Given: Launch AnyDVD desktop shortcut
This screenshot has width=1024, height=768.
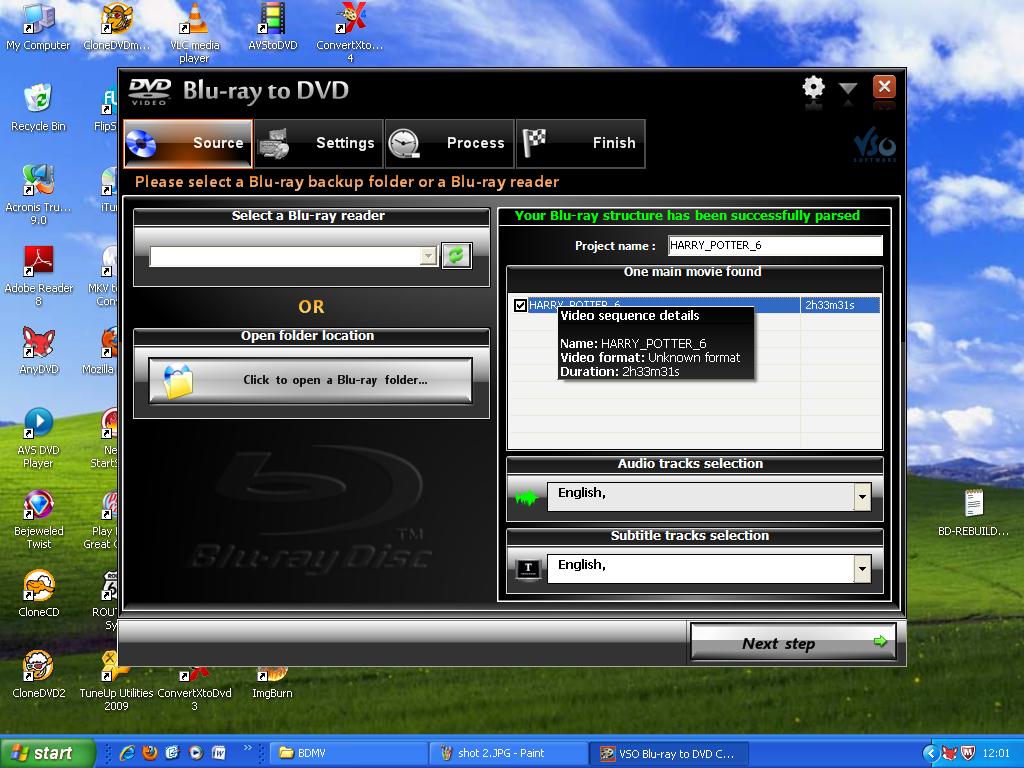Looking at the screenshot, I should pos(39,351).
